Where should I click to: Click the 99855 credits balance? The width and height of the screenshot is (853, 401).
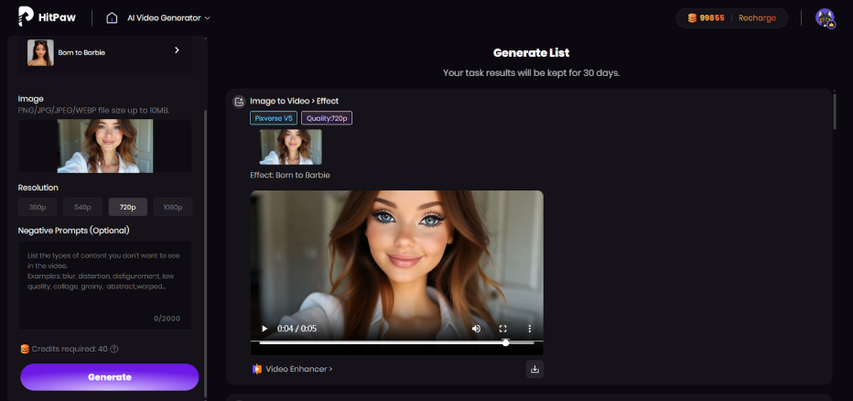point(712,18)
